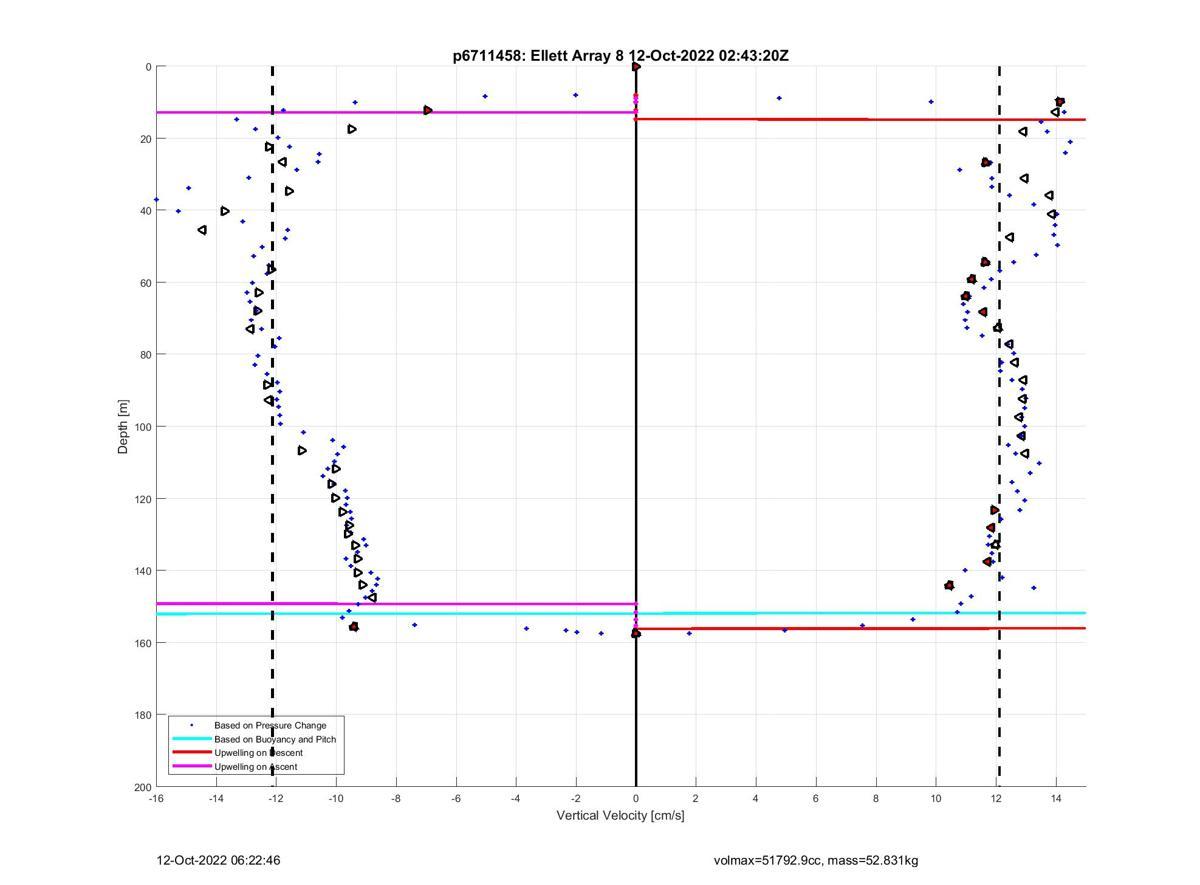Select the 'Vertical Velocity [cm/s]' x-axis label

621,816
